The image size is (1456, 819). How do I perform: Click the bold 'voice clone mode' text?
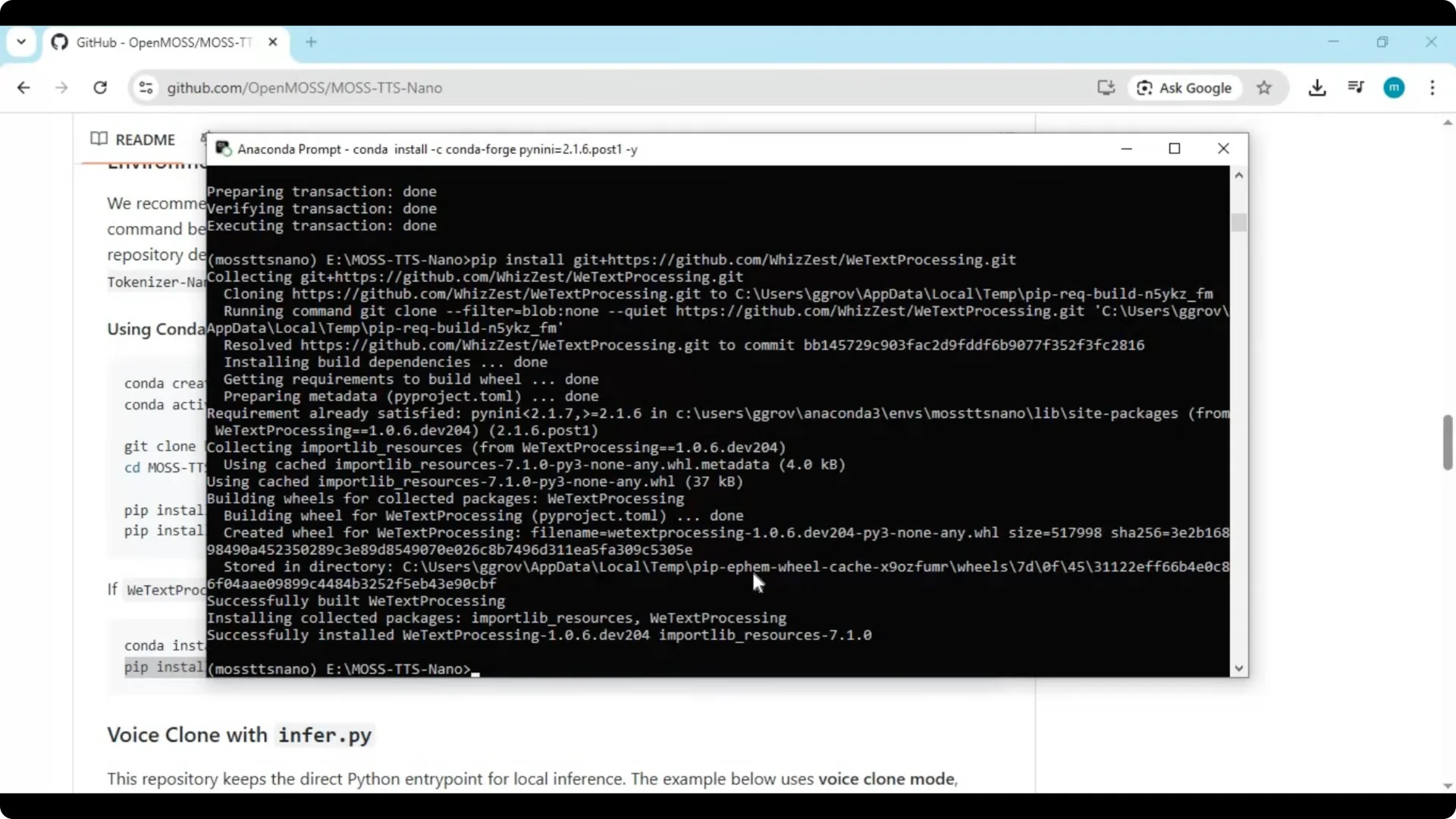point(886,779)
